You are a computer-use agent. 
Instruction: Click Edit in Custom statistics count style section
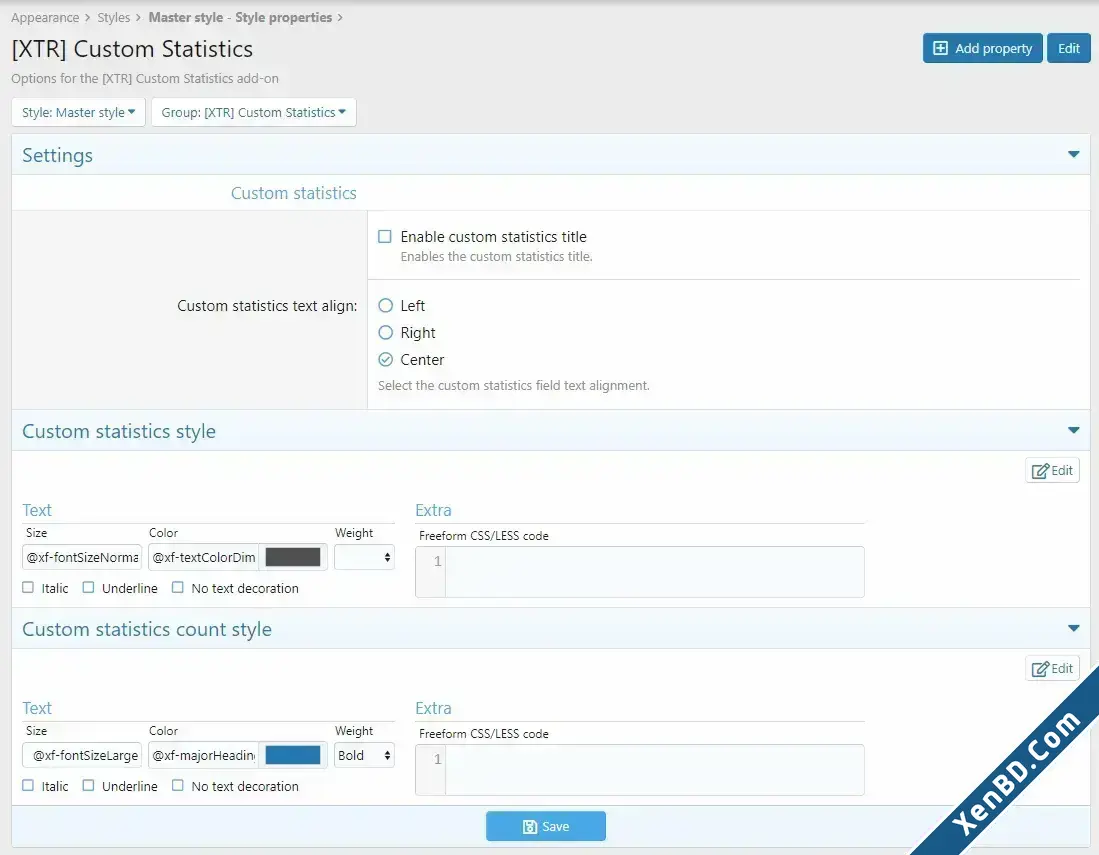(1052, 669)
